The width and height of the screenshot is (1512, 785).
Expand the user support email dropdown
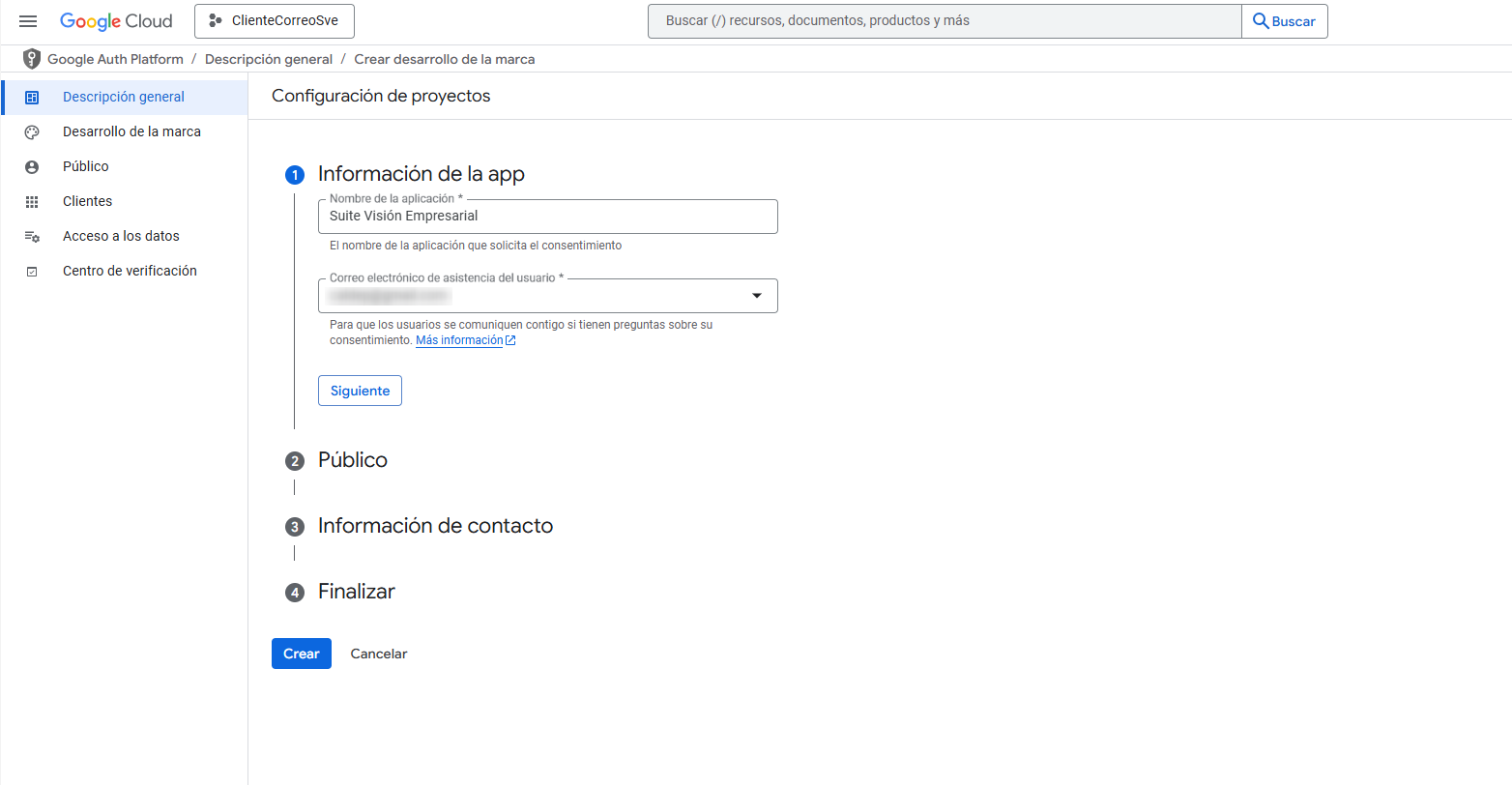click(757, 296)
